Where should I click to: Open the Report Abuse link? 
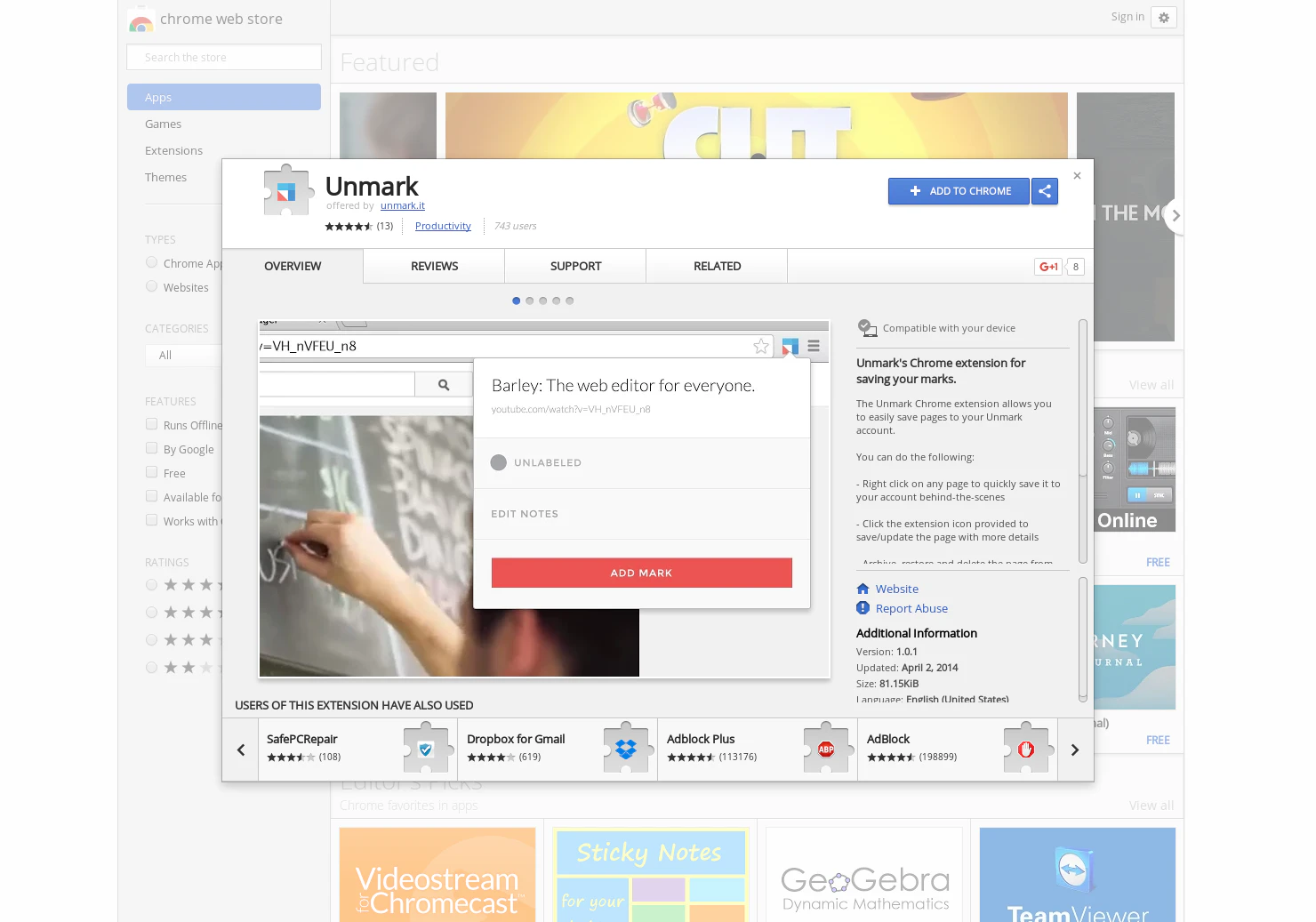click(911, 608)
